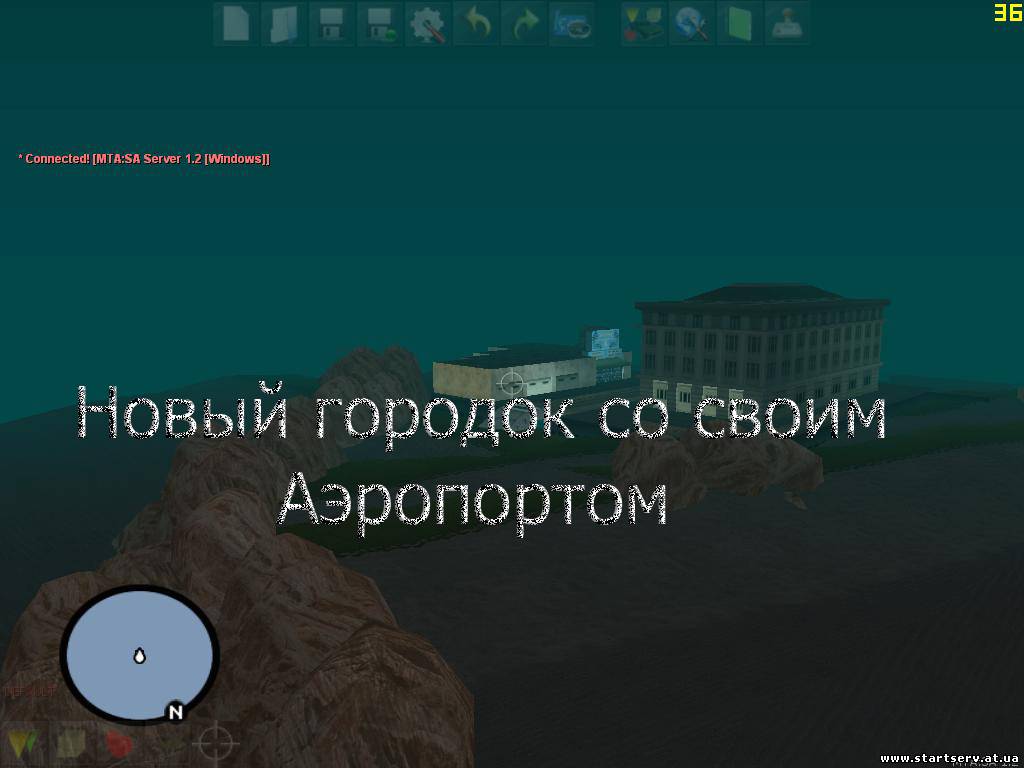The width and height of the screenshot is (1024, 768).
Task: Open the Current Elements browser icon
Action: 642,23
